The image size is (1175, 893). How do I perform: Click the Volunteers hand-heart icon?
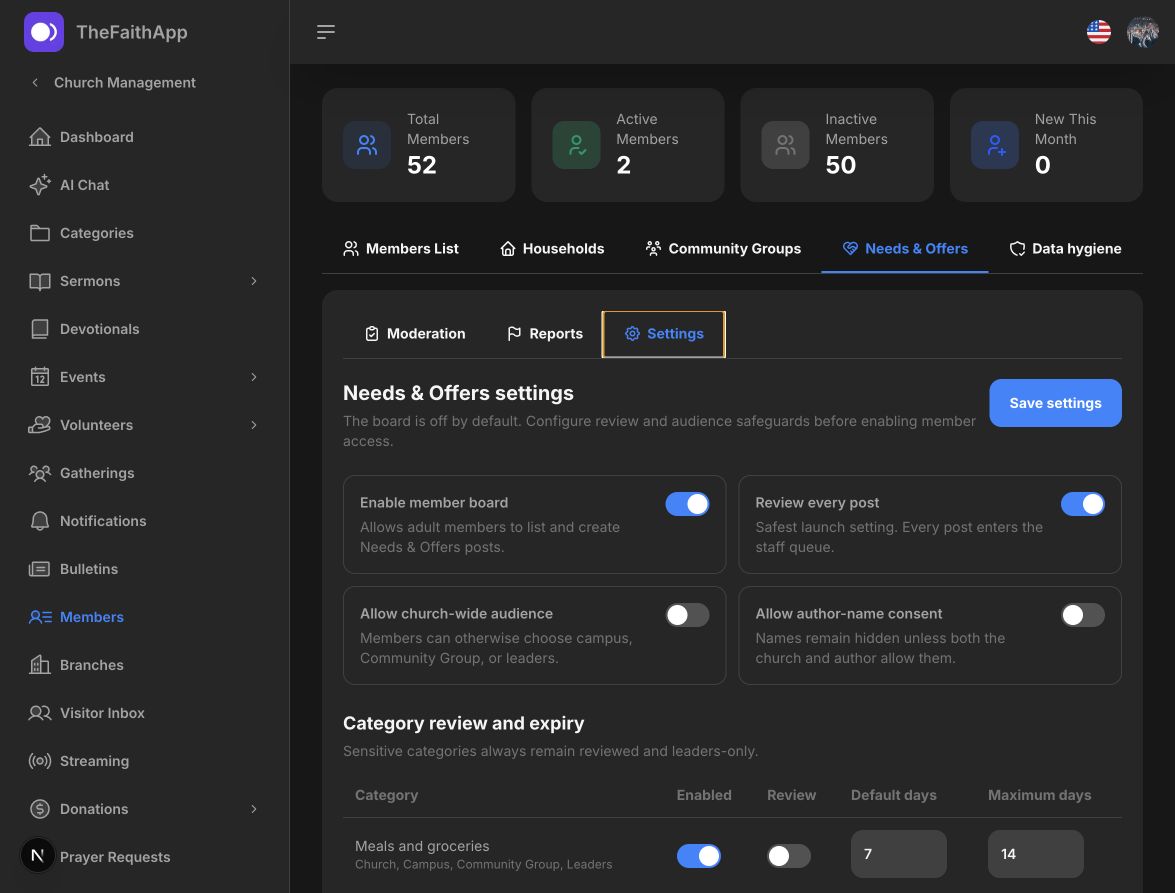pyautogui.click(x=40, y=425)
